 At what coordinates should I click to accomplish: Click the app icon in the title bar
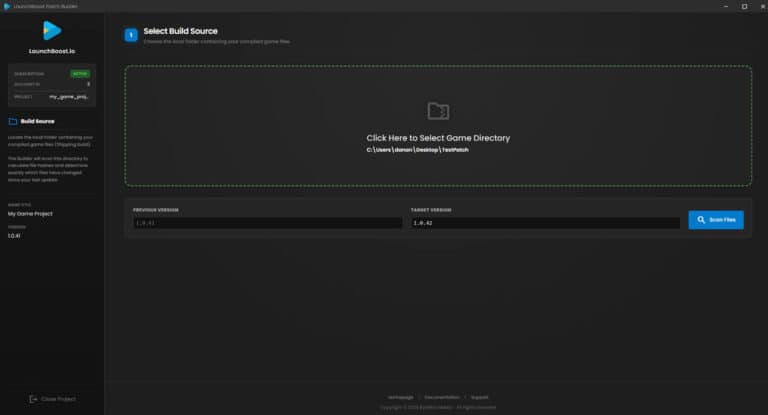[x=6, y=6]
